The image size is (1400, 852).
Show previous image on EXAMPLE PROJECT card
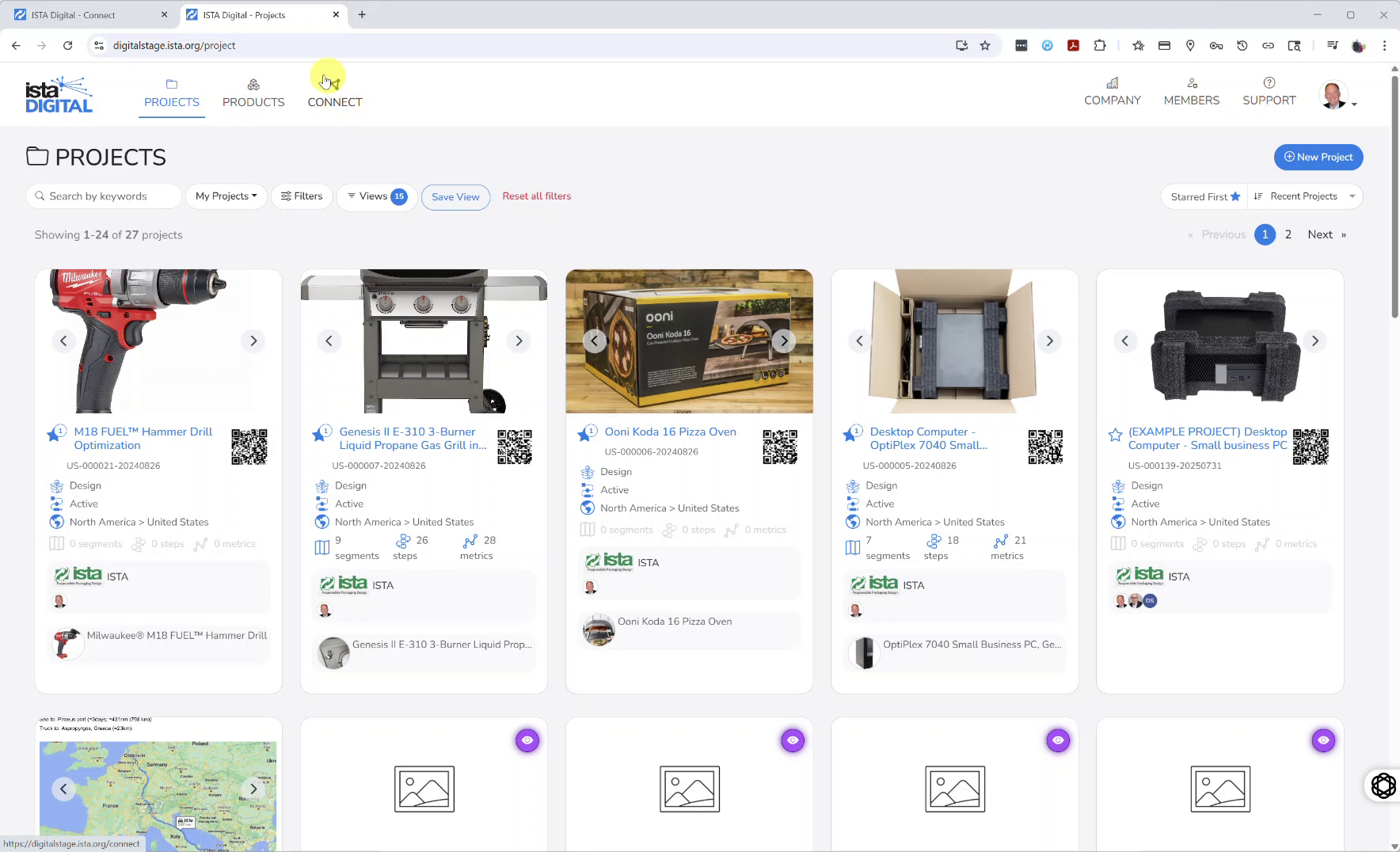pyautogui.click(x=1124, y=341)
